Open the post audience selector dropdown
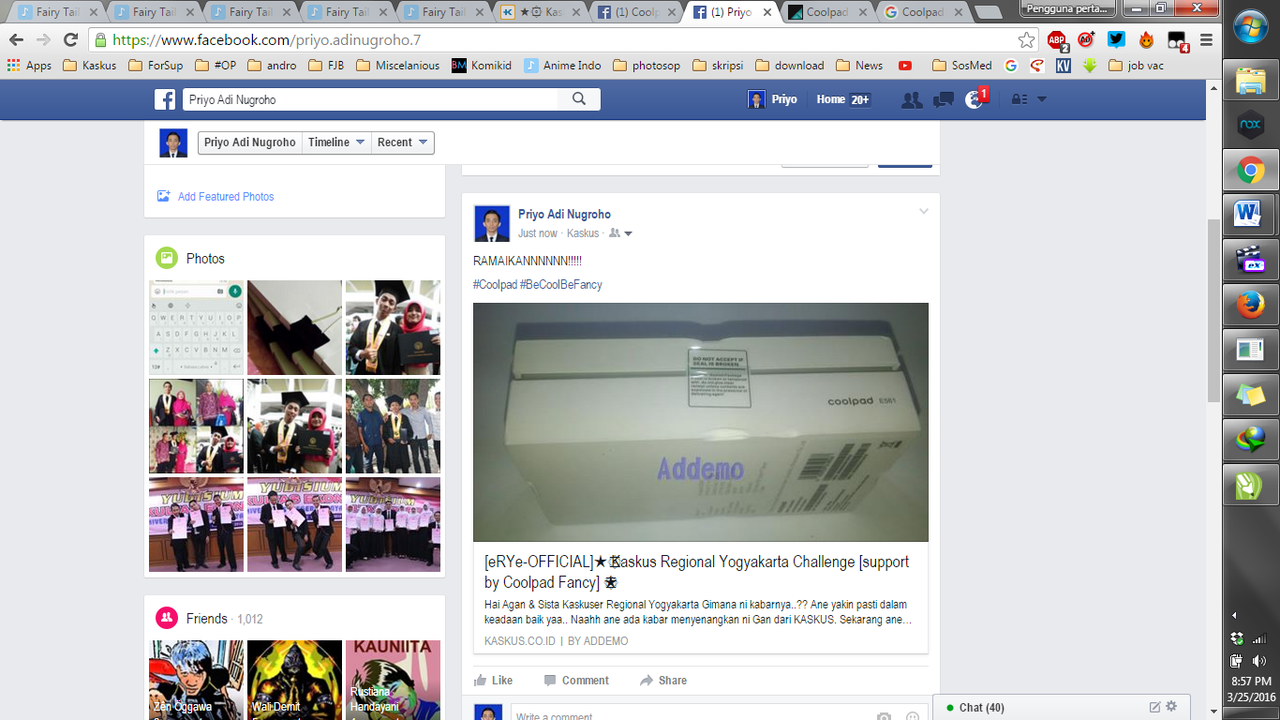This screenshot has width=1280, height=720. point(621,233)
